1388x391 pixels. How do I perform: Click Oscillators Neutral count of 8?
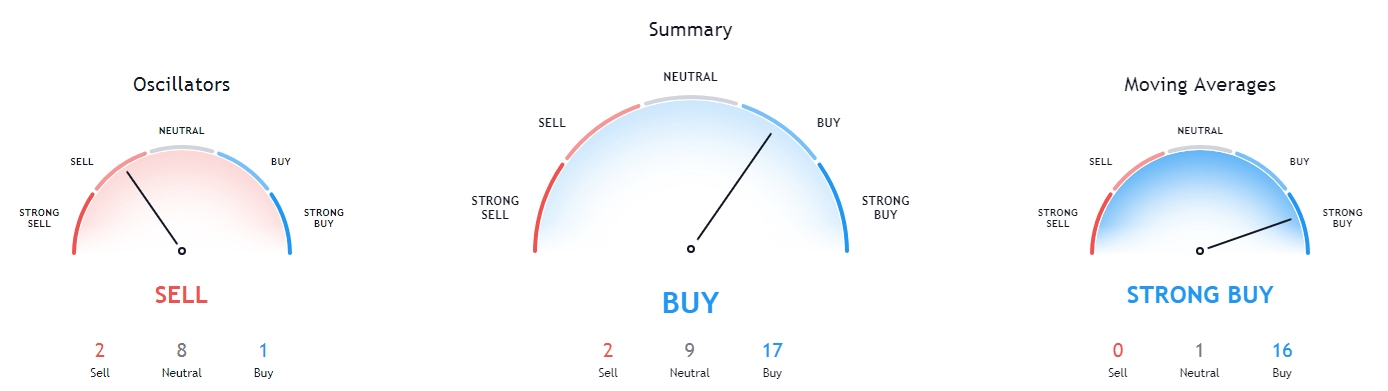click(182, 351)
